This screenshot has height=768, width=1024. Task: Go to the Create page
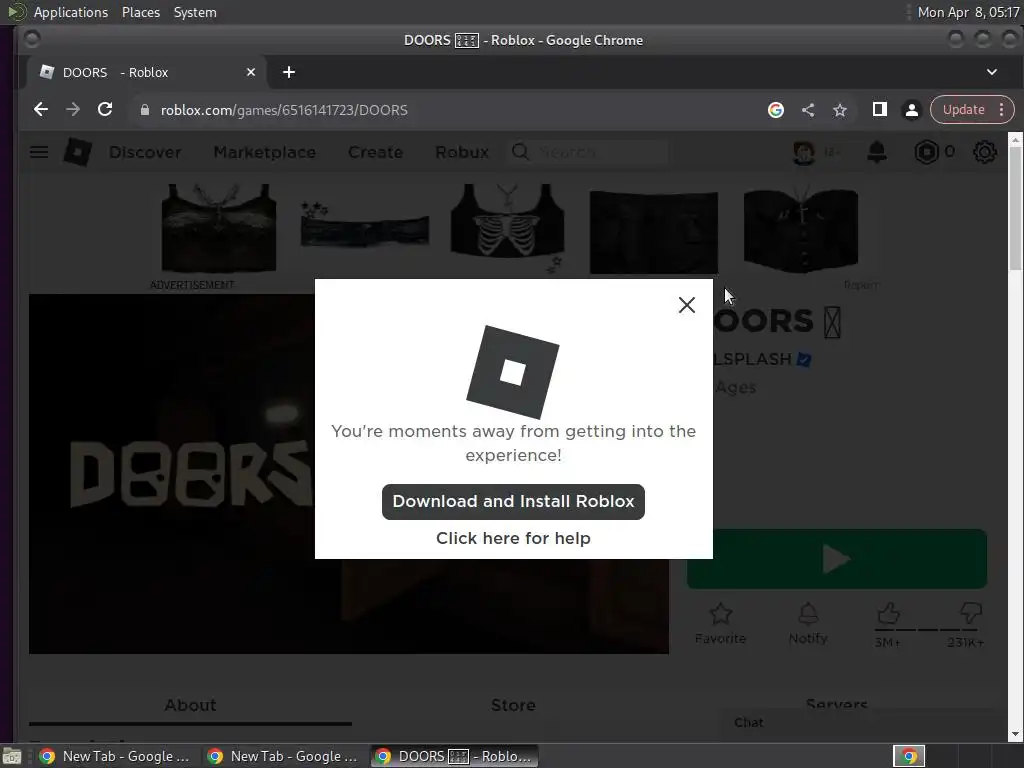[376, 152]
